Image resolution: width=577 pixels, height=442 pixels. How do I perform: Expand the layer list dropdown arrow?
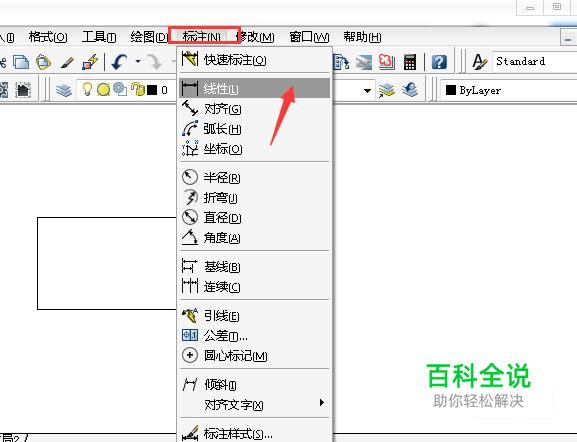[367, 90]
